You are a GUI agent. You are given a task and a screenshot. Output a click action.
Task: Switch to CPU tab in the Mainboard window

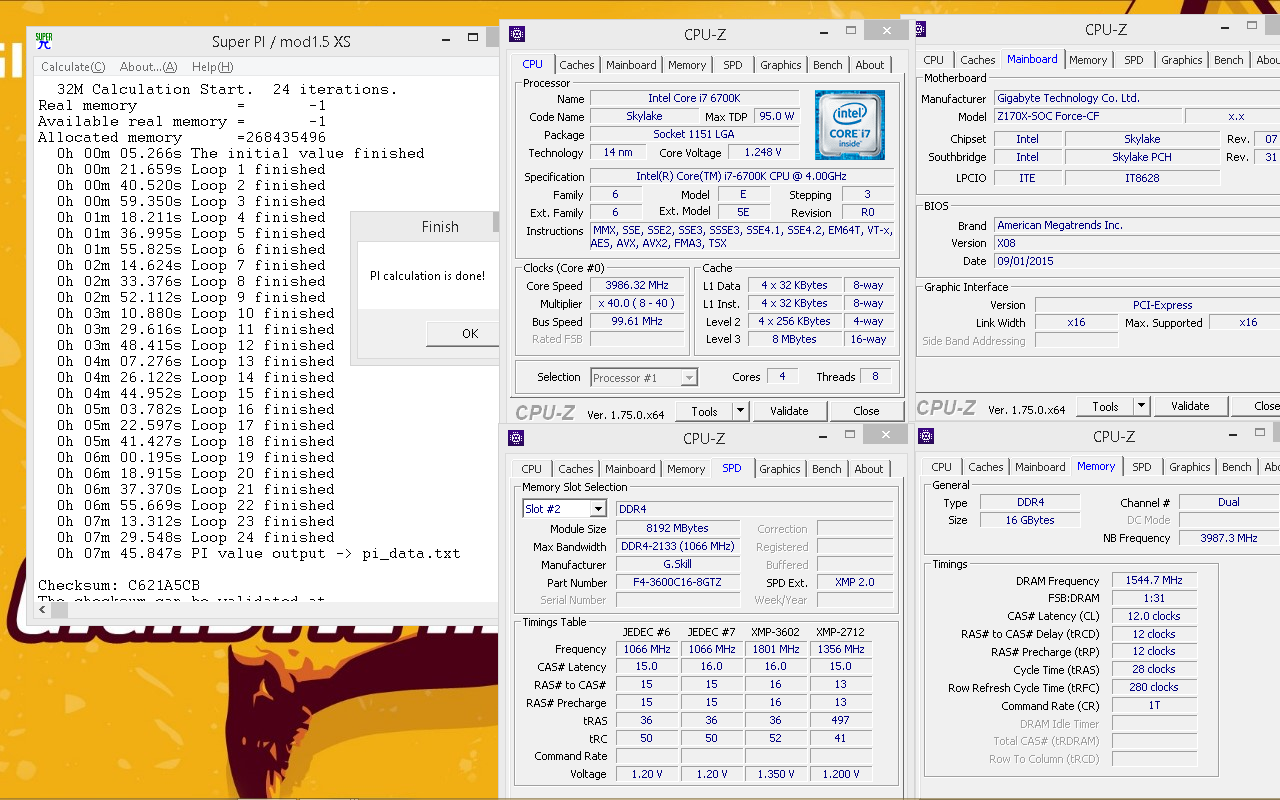pyautogui.click(x=933, y=60)
